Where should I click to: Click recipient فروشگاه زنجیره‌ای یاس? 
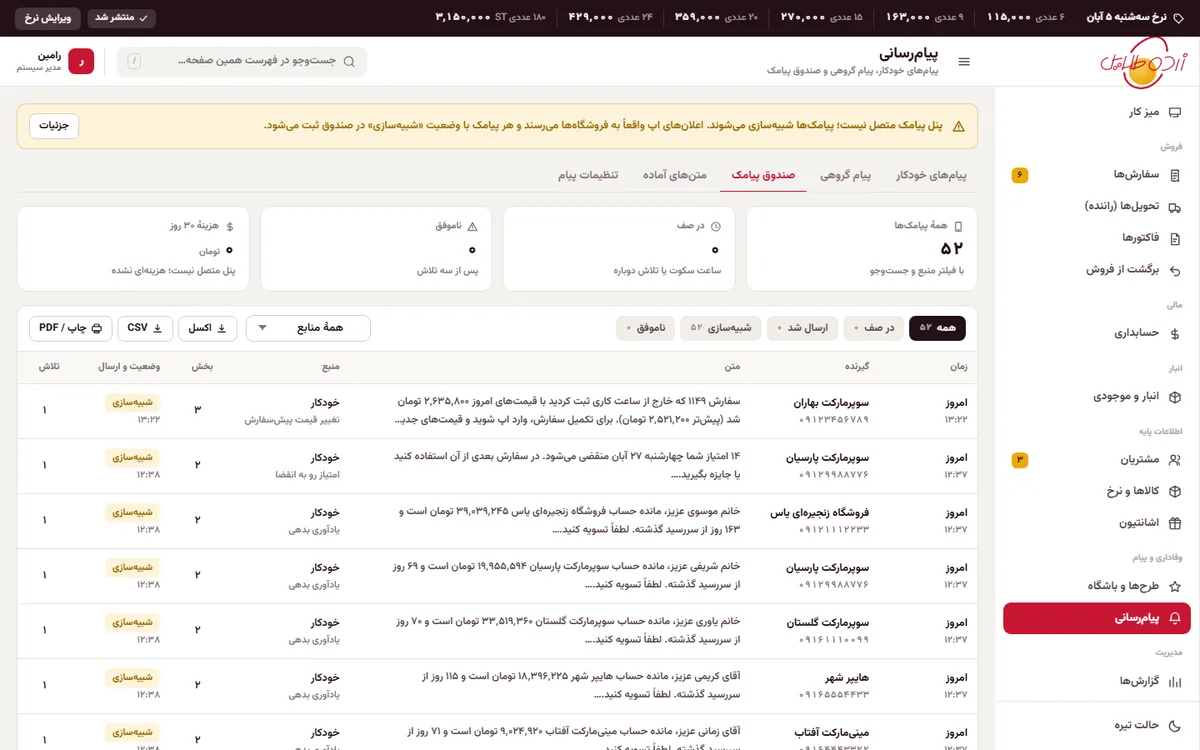pyautogui.click(x=820, y=513)
